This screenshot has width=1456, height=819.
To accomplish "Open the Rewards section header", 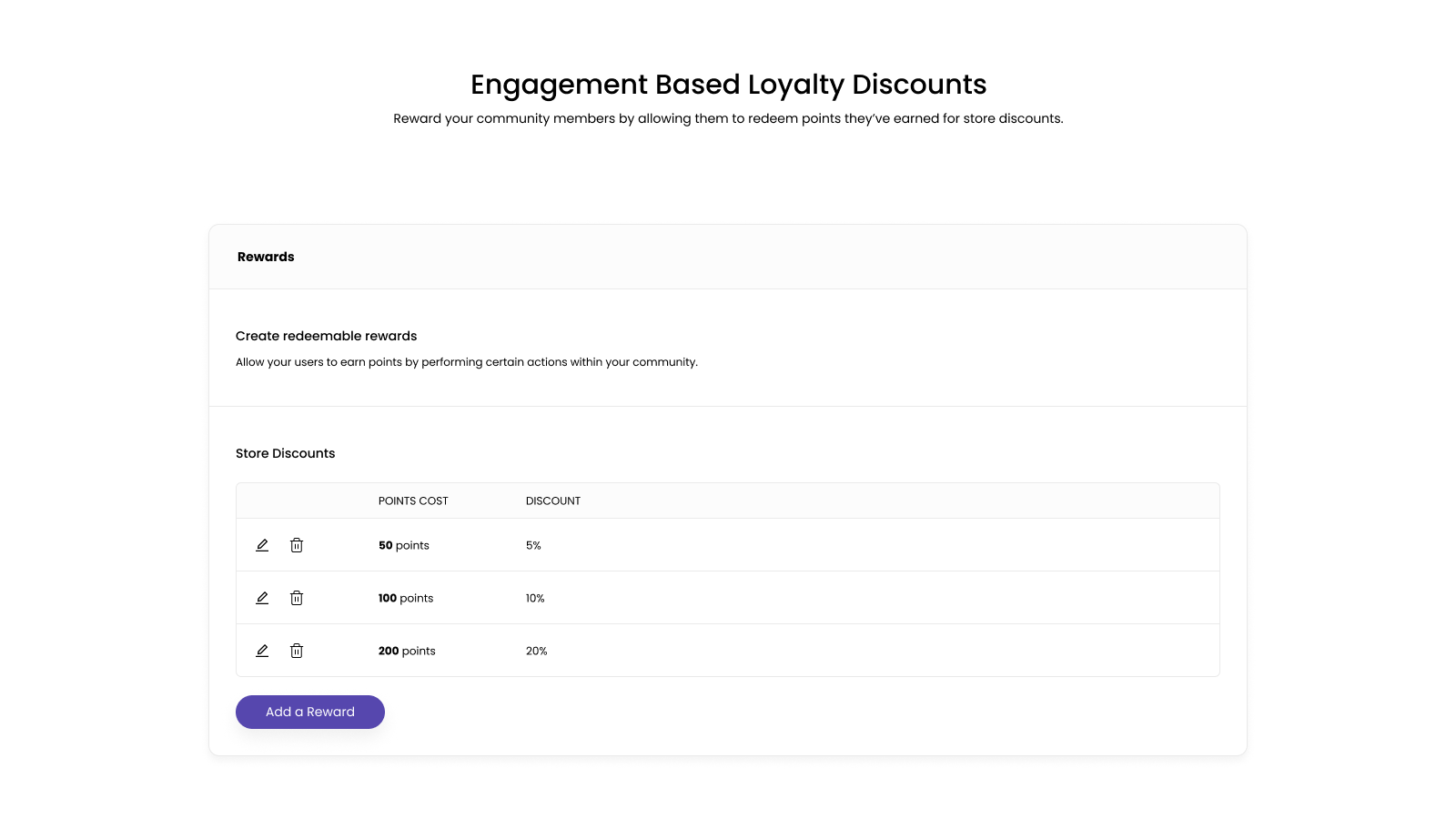I will (266, 257).
